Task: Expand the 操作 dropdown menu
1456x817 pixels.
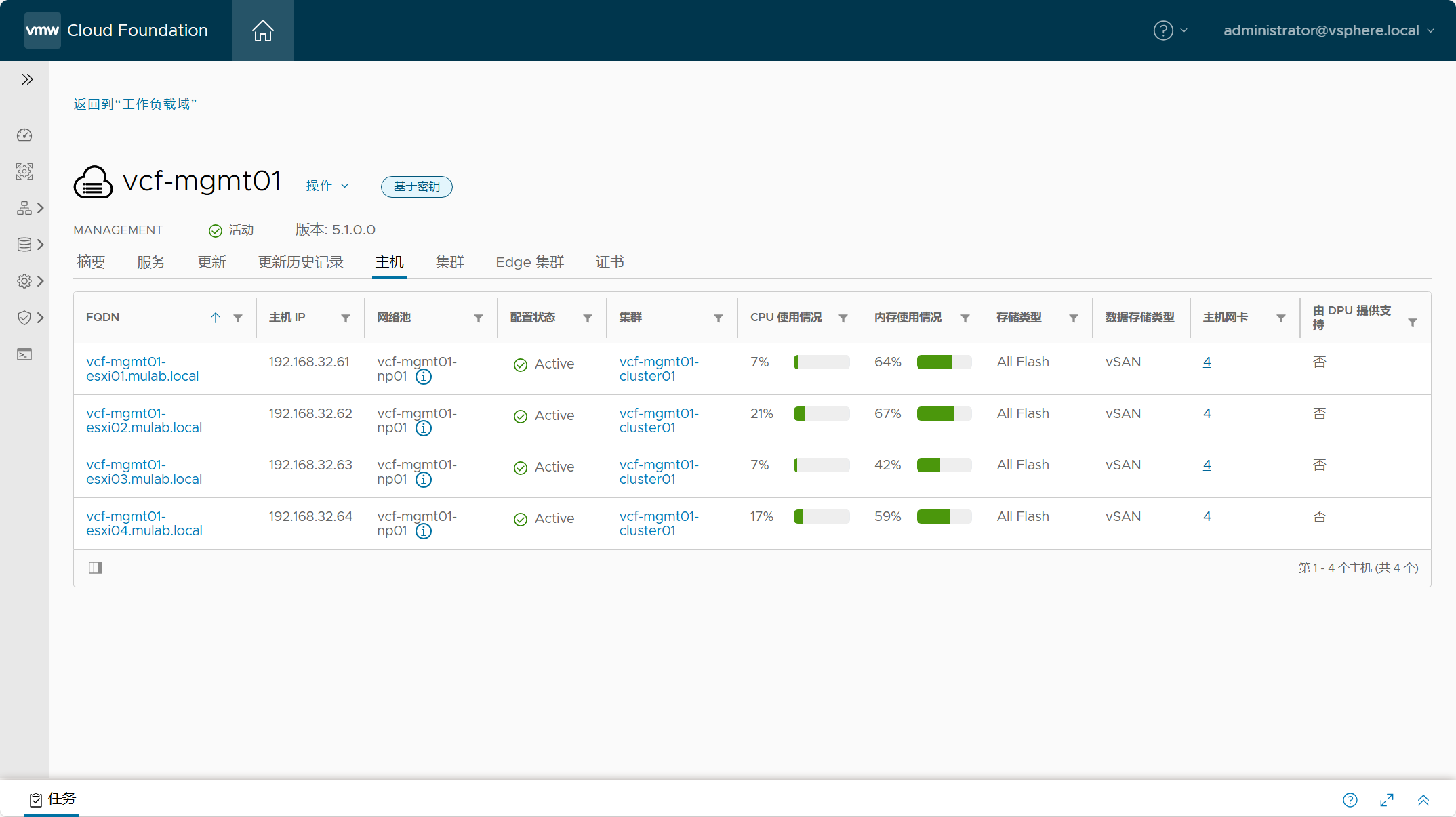Action: coord(325,186)
